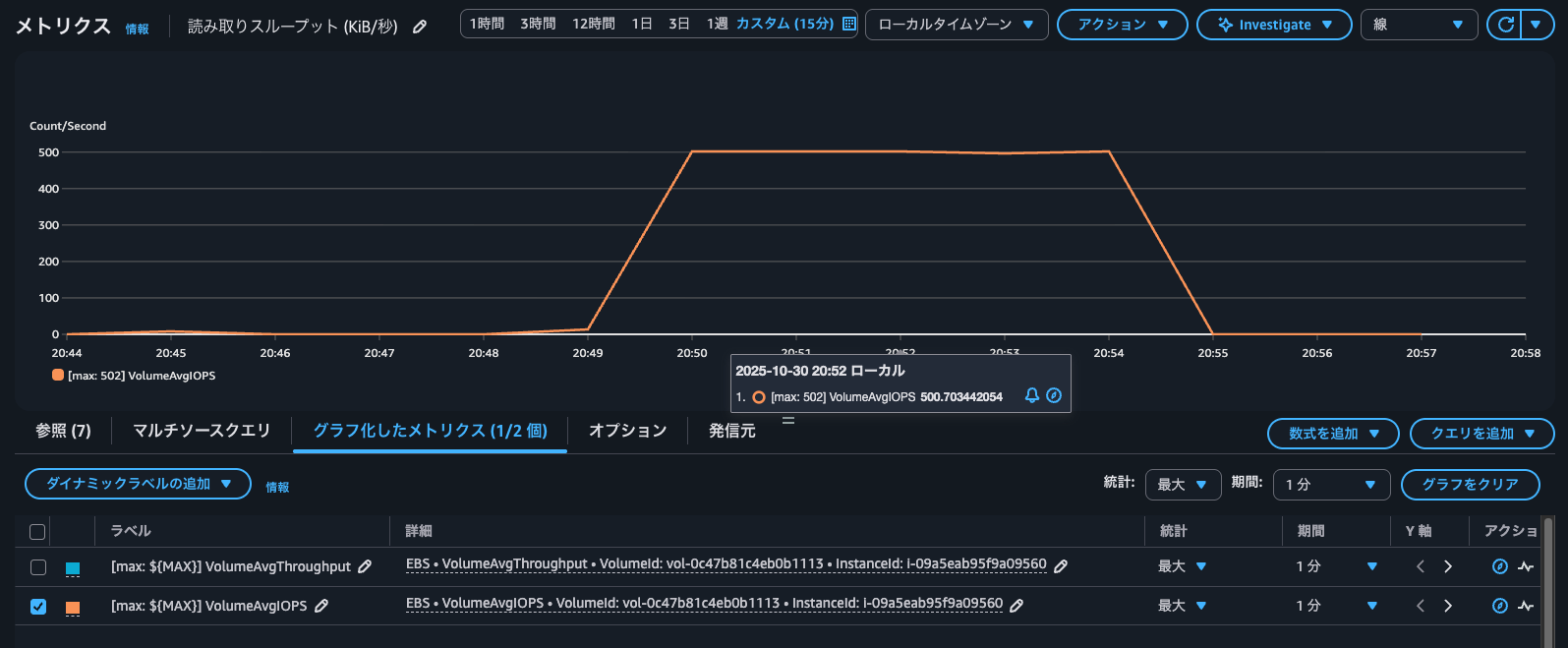Click the グラフをクリア button

point(1469,485)
